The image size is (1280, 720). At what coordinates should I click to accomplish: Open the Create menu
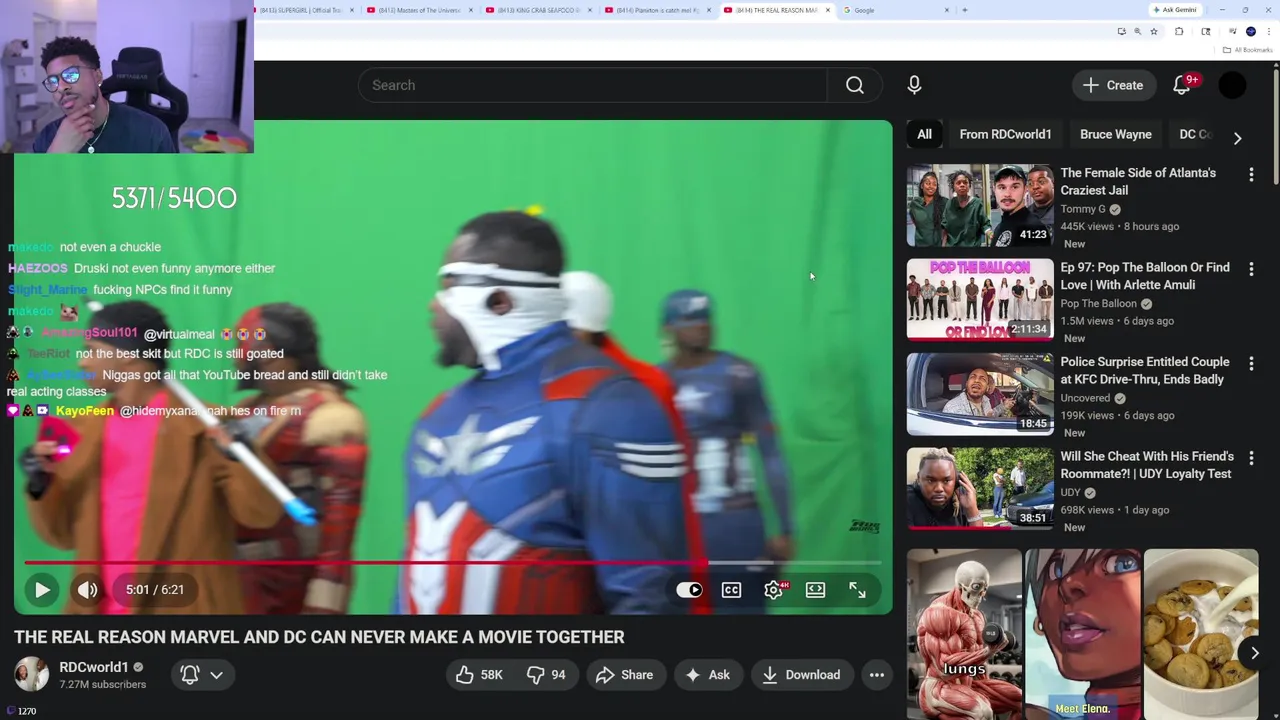(x=1114, y=85)
